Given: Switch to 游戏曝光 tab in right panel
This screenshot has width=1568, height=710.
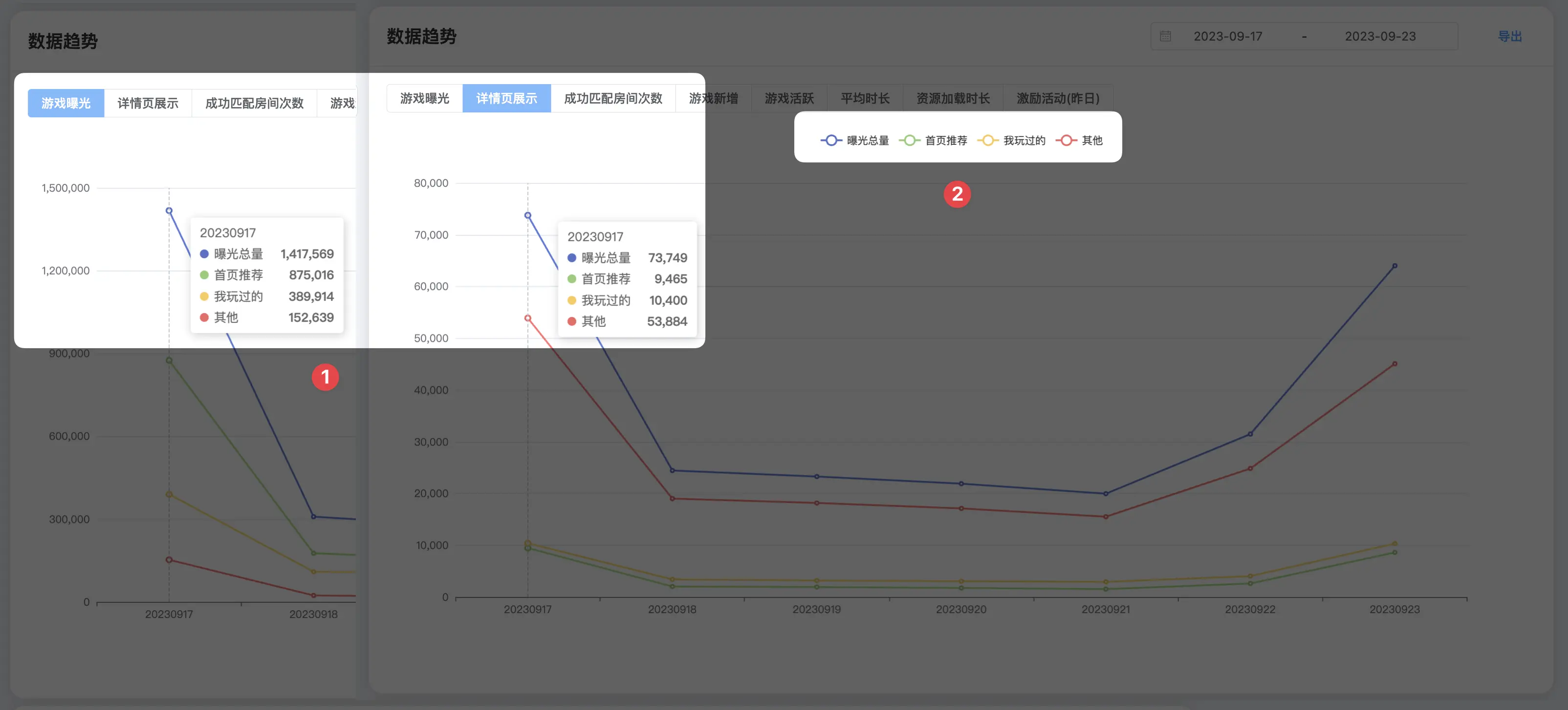Looking at the screenshot, I should click(x=424, y=98).
